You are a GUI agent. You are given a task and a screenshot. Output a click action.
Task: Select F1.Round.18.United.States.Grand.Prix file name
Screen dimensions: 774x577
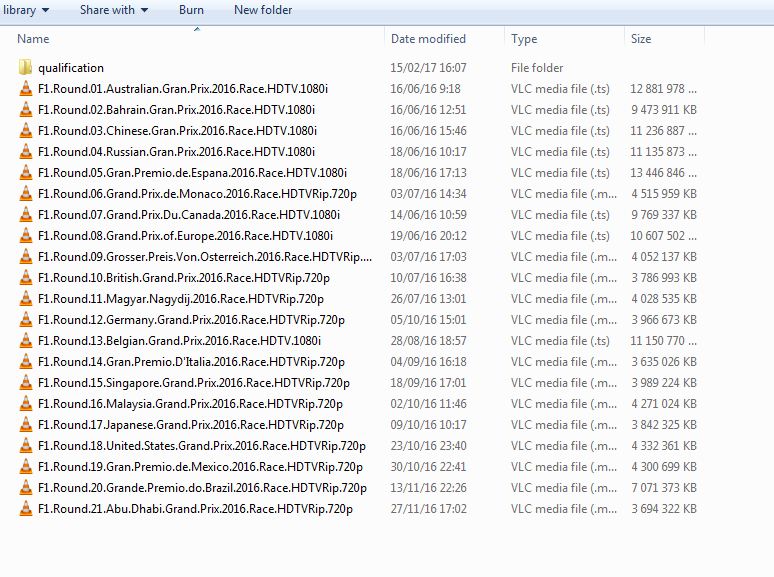[201, 446]
